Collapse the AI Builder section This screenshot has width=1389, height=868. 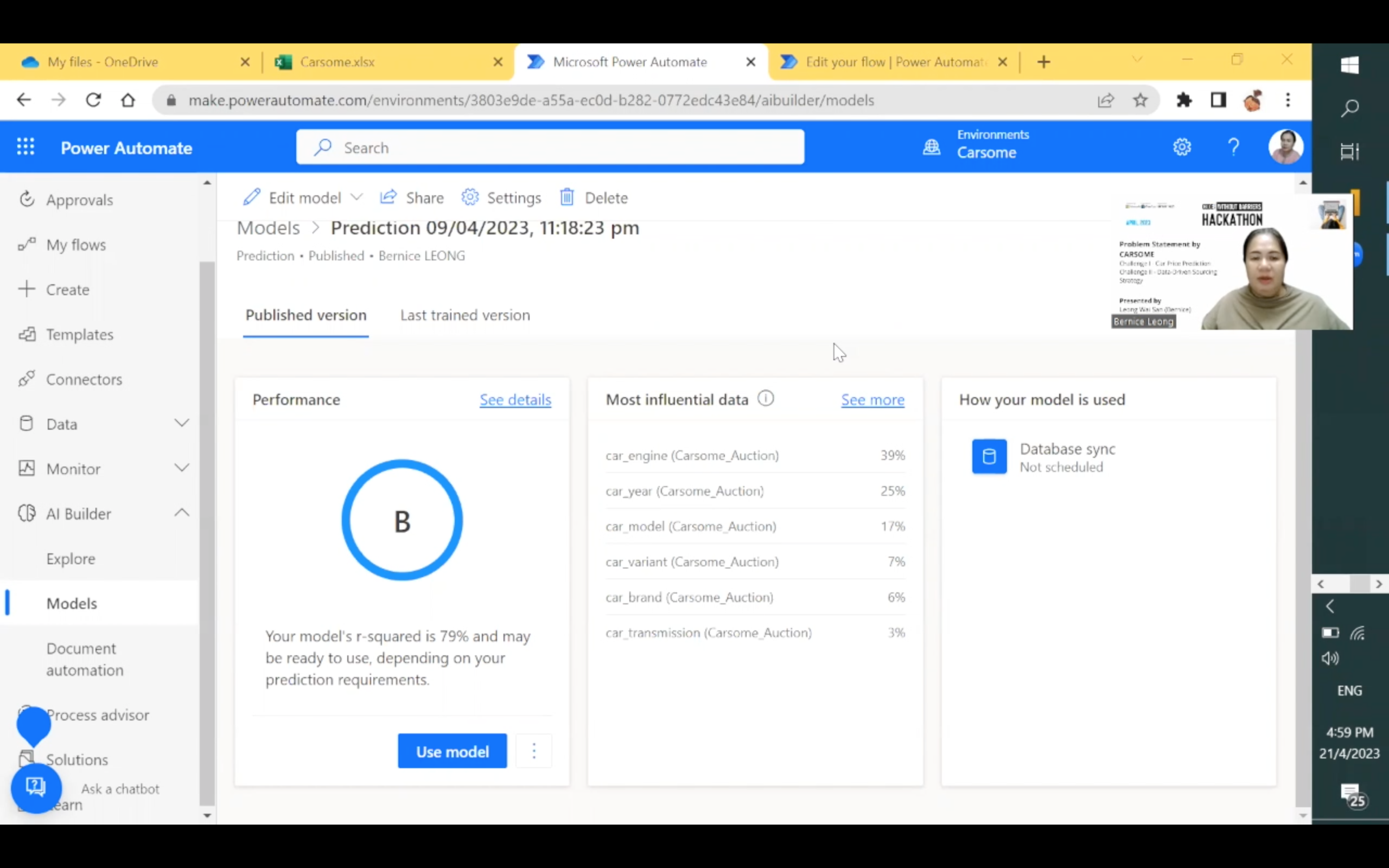pyautogui.click(x=181, y=513)
